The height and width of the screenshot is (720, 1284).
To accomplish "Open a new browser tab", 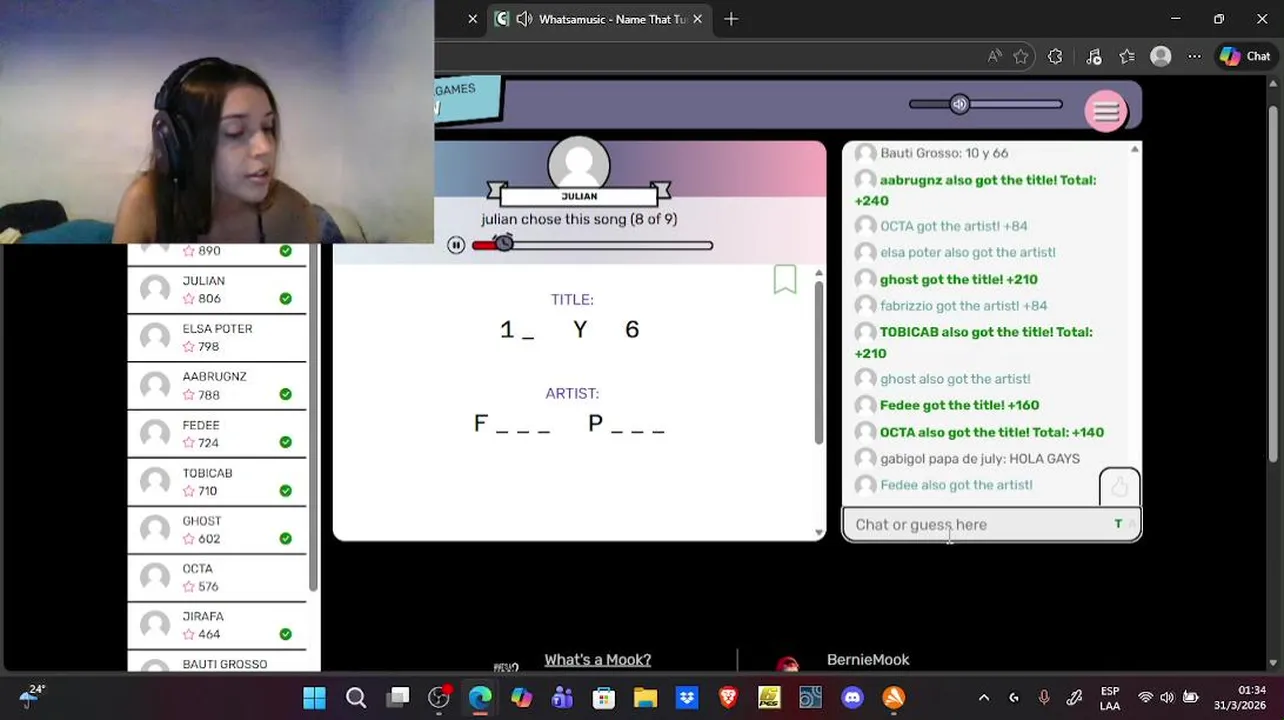I will (x=731, y=19).
